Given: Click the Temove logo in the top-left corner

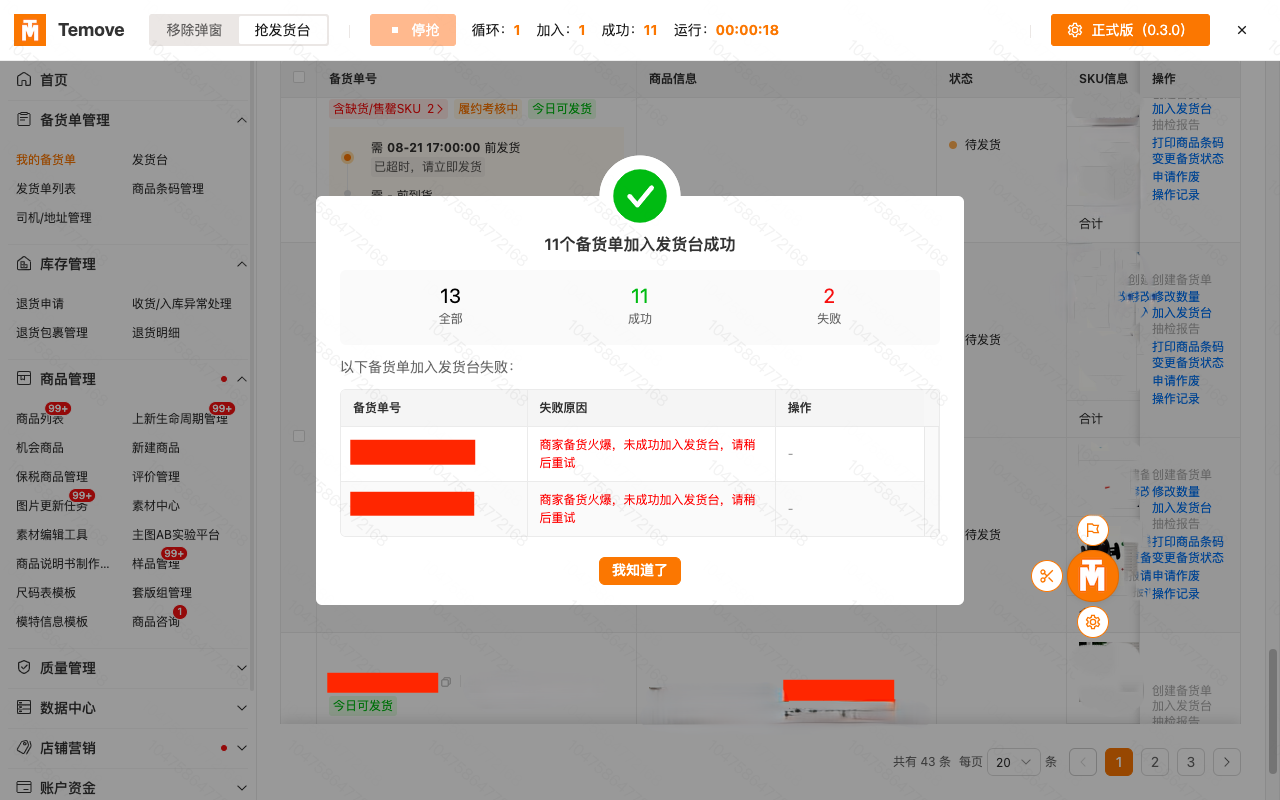Looking at the screenshot, I should (30, 30).
